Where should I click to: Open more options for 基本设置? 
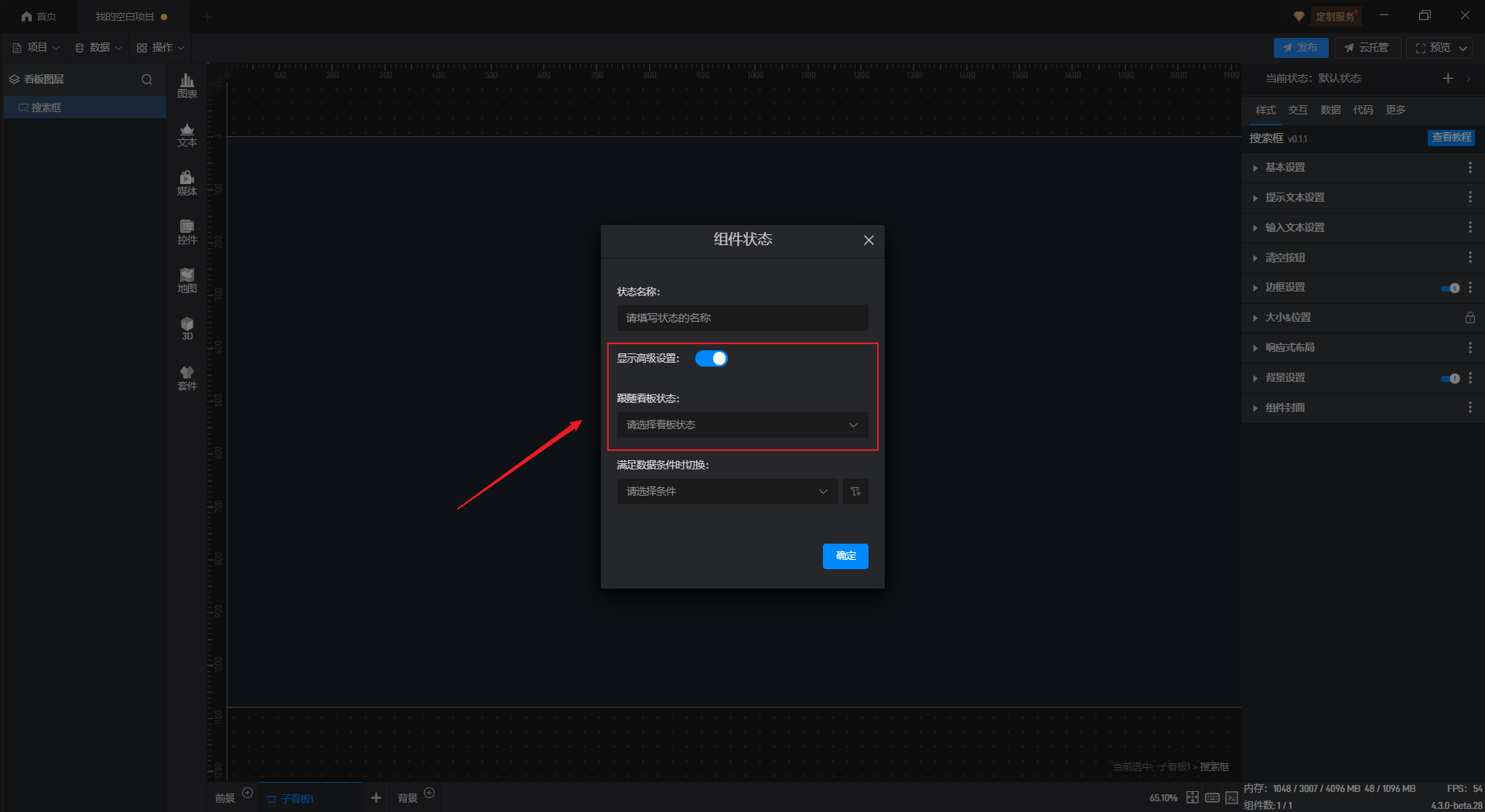click(x=1470, y=168)
